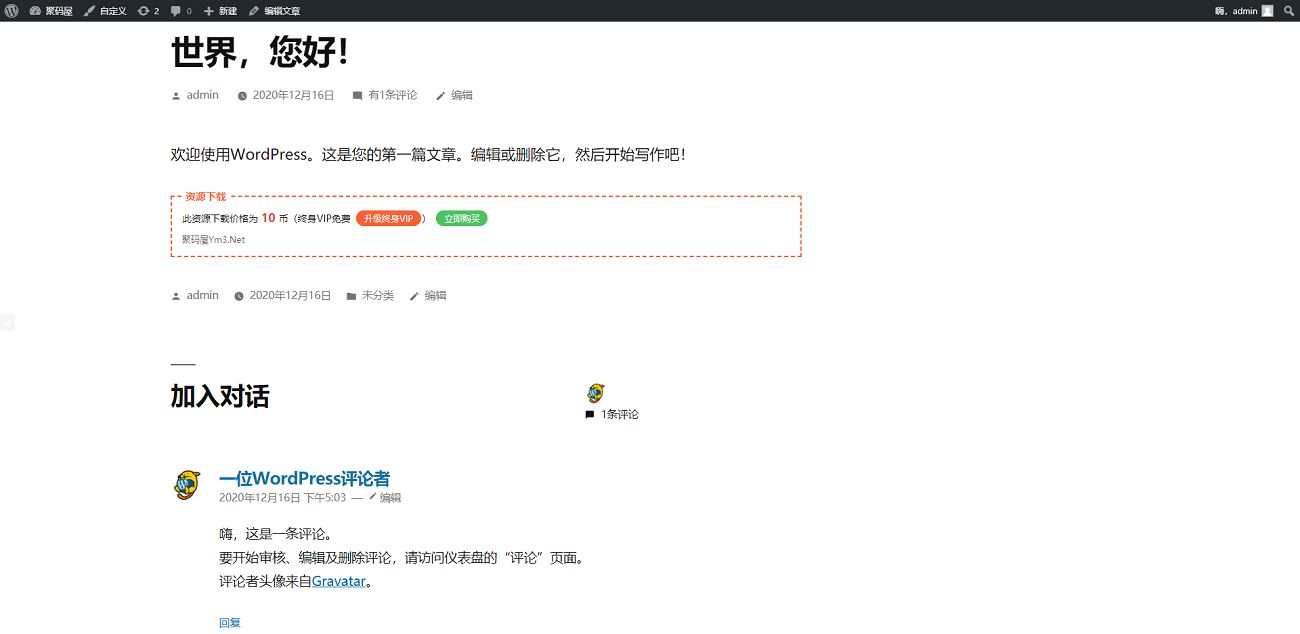
Task: Click the WordPress logo in admin bar
Action: [x=11, y=11]
